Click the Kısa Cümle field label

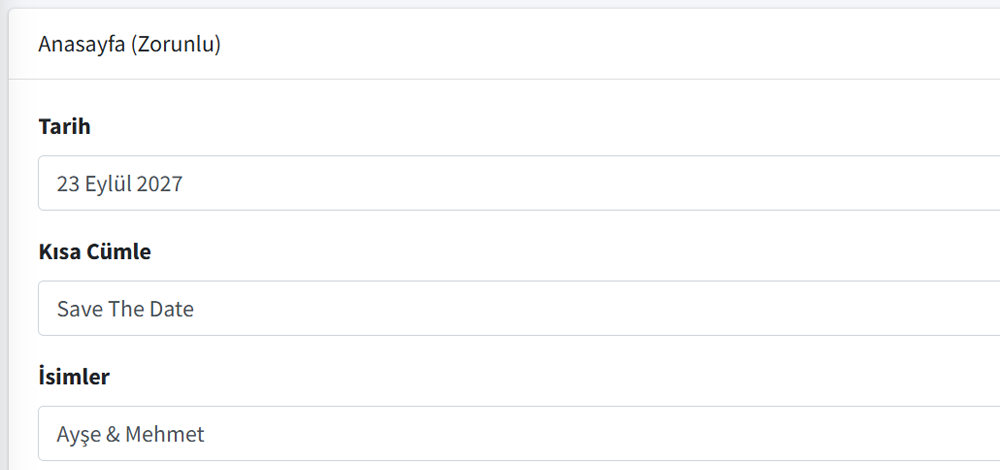(94, 252)
